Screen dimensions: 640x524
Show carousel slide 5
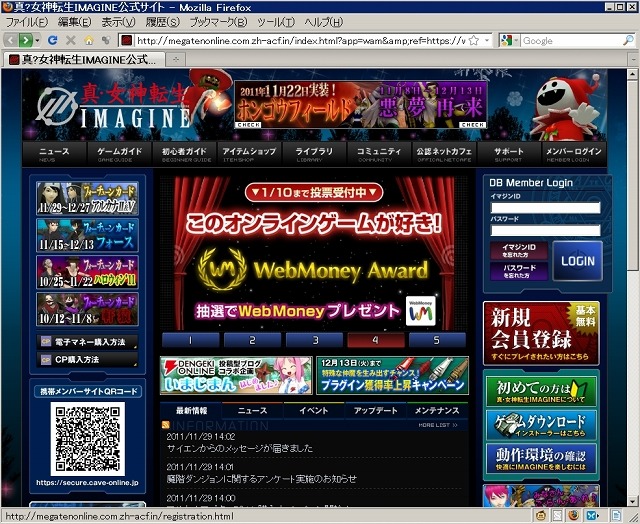pos(437,340)
